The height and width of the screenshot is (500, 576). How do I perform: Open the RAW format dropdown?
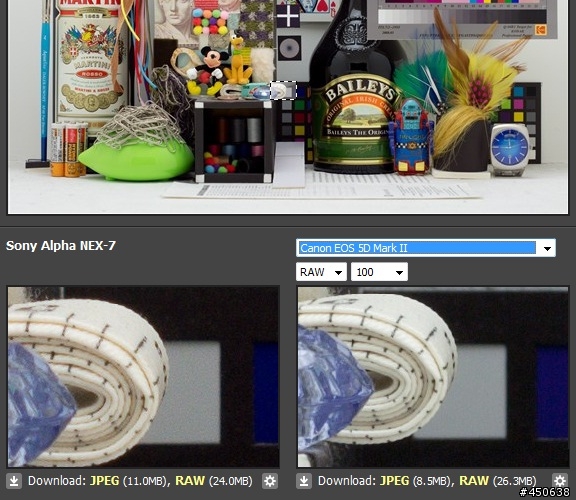pos(321,272)
